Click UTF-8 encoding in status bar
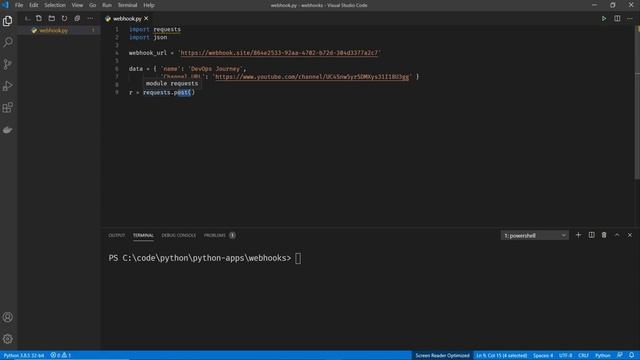The width and height of the screenshot is (640, 360). click(565, 355)
